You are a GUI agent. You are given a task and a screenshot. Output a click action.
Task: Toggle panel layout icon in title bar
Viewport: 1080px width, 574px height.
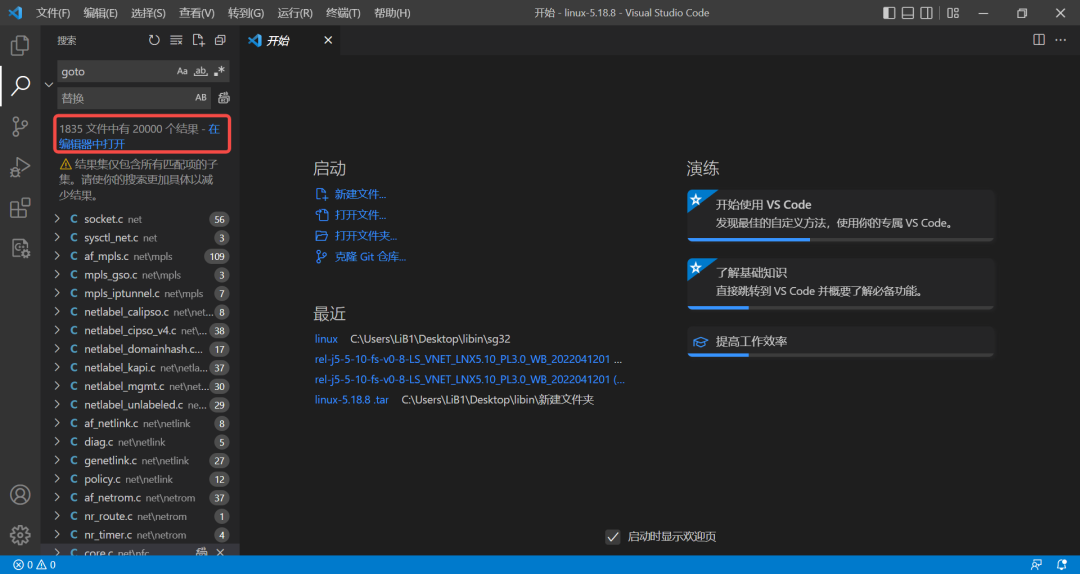pyautogui.click(x=908, y=13)
